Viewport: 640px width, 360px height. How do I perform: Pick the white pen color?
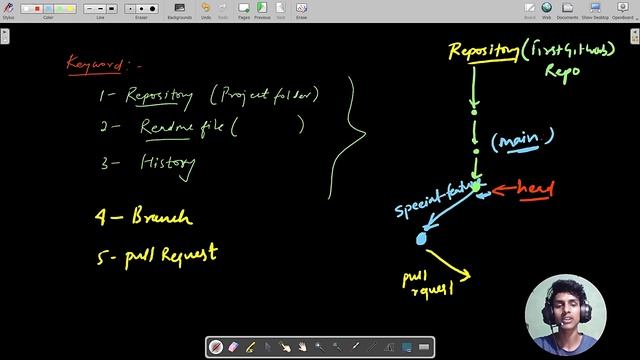pyautogui.click(x=27, y=9)
